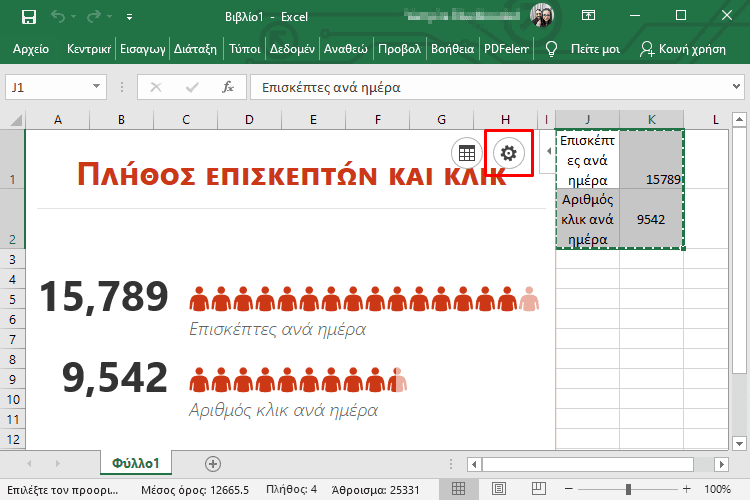Switch to the Προβολή ribbon tab
Image resolution: width=750 pixels, height=500 pixels.
click(x=399, y=49)
